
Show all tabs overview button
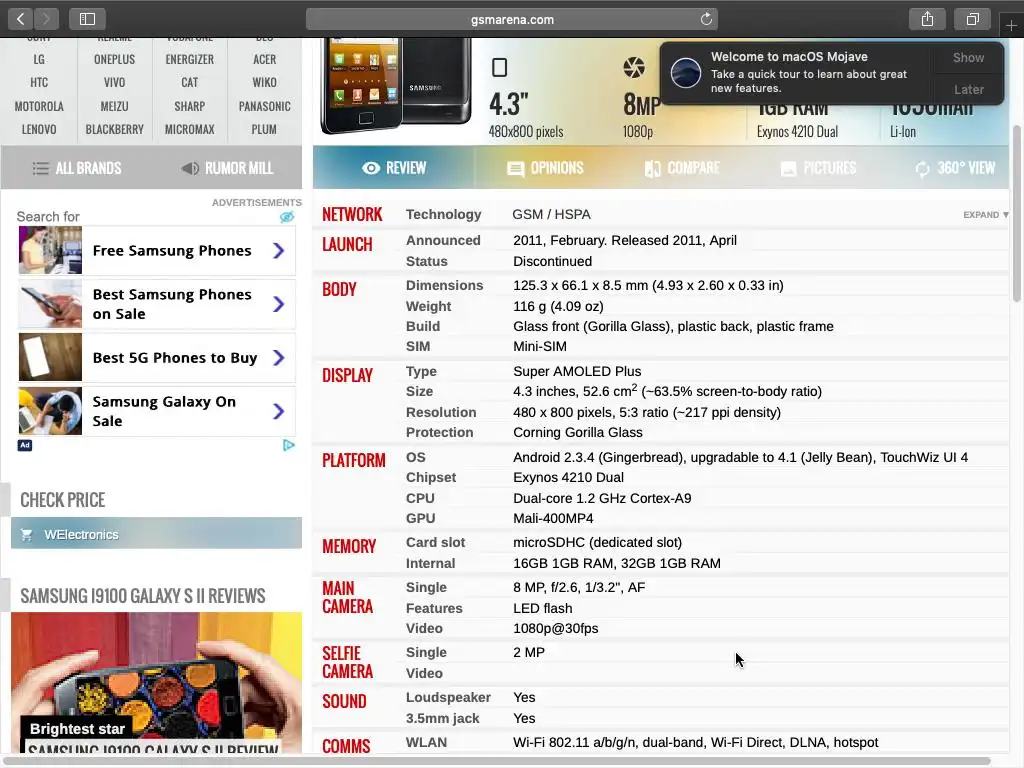(x=972, y=19)
